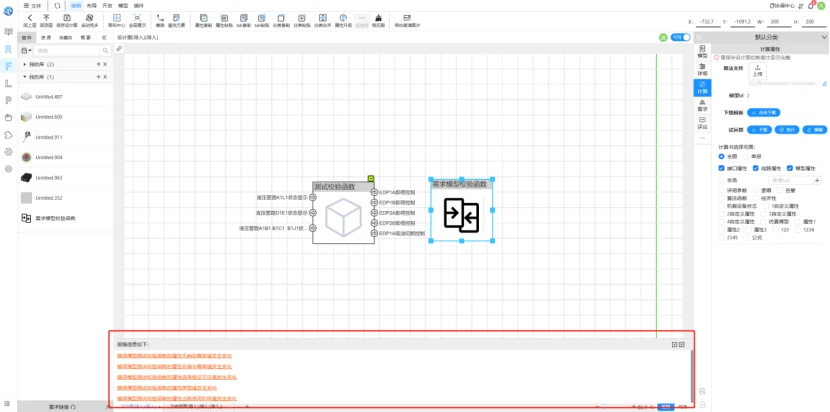
Task: Toggle the blue switch above the canvas
Action: (x=680, y=37)
